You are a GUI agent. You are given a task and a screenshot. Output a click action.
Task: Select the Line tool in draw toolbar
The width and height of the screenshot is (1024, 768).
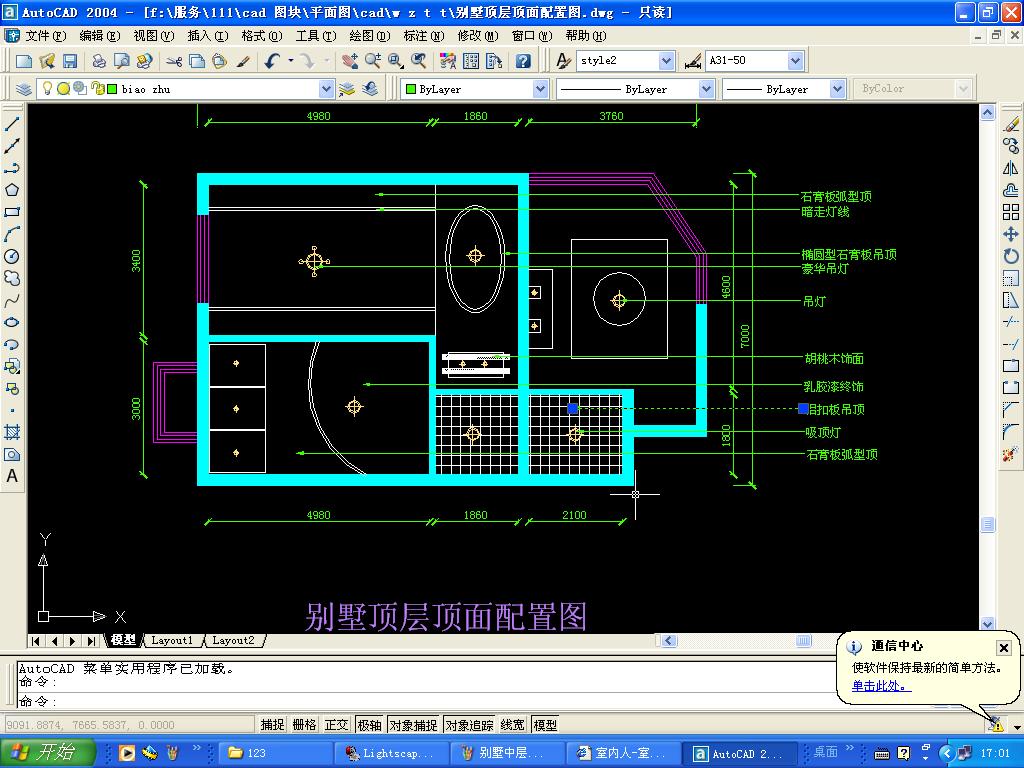tap(13, 124)
